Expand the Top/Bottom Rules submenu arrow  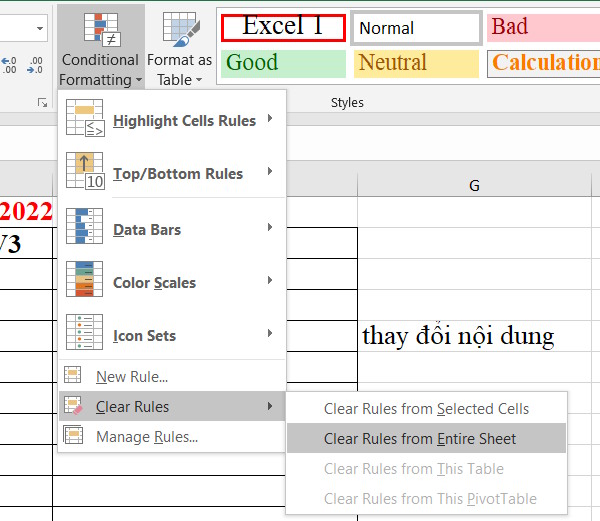click(x=270, y=171)
